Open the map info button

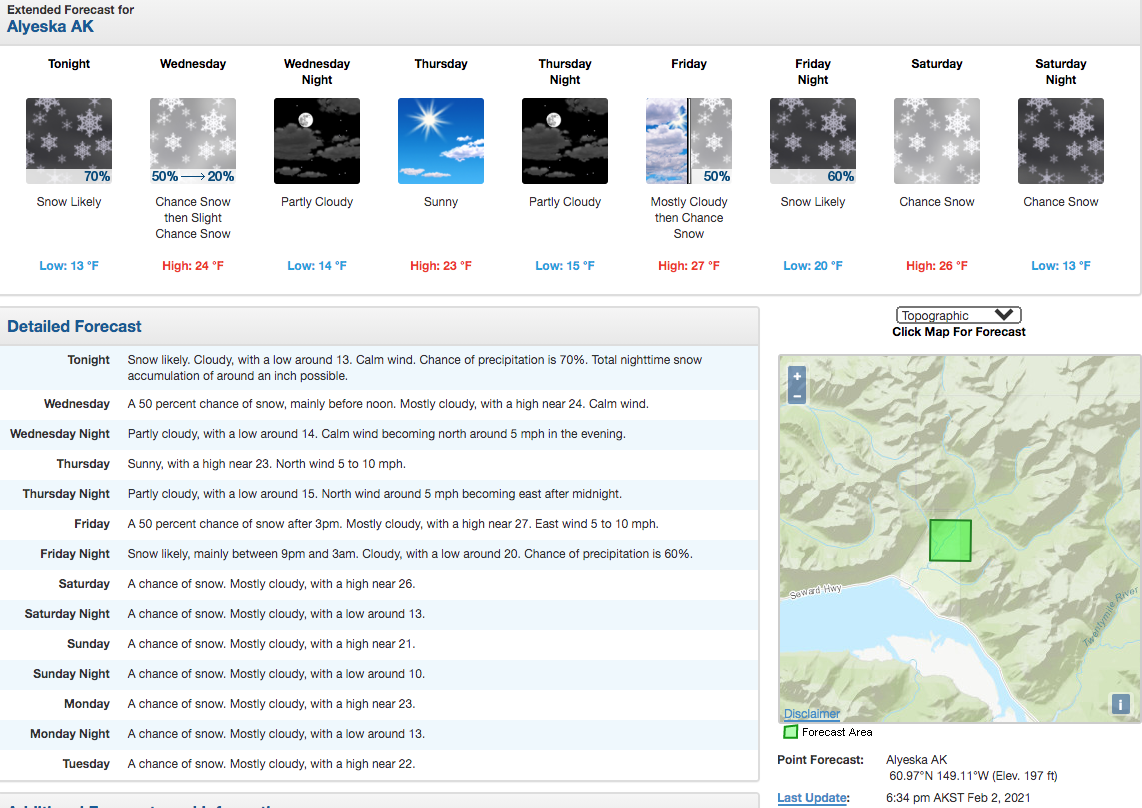(1119, 704)
